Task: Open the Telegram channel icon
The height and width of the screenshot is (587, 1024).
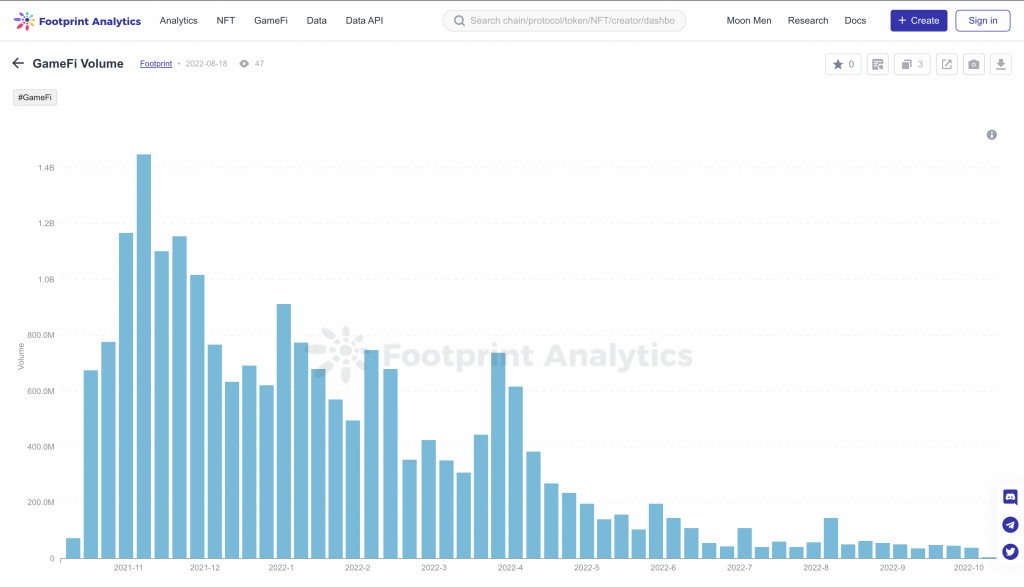Action: pos(1010,524)
